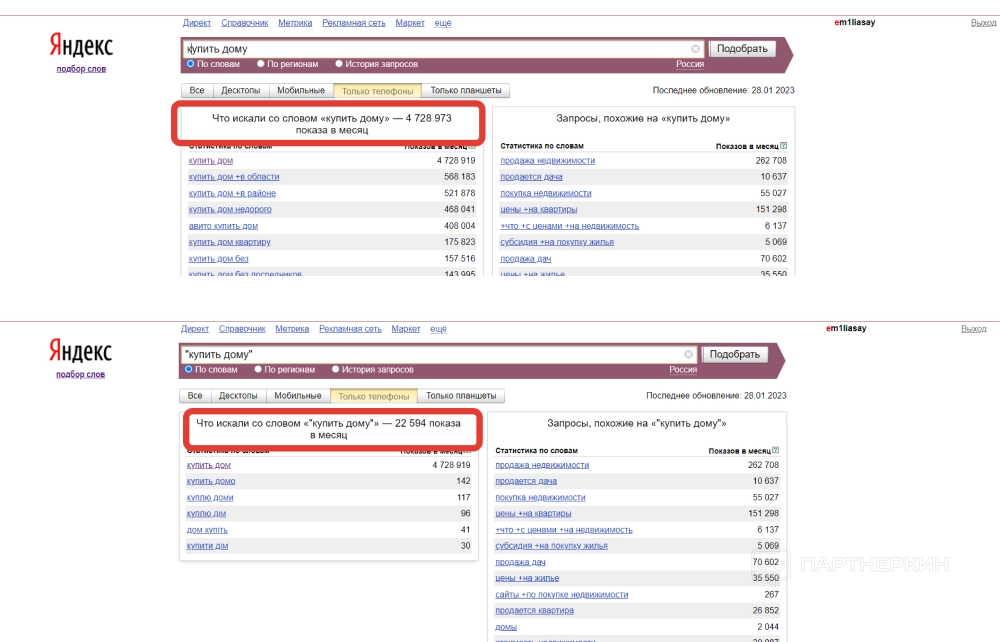Expand the ещё menu in the top navigation
Viewport: 1000px width, 642px height.
coord(442,23)
